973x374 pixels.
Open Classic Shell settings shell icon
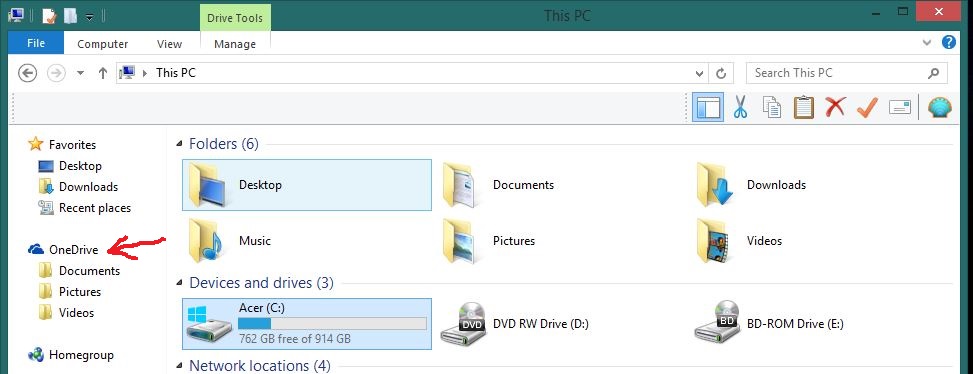940,108
